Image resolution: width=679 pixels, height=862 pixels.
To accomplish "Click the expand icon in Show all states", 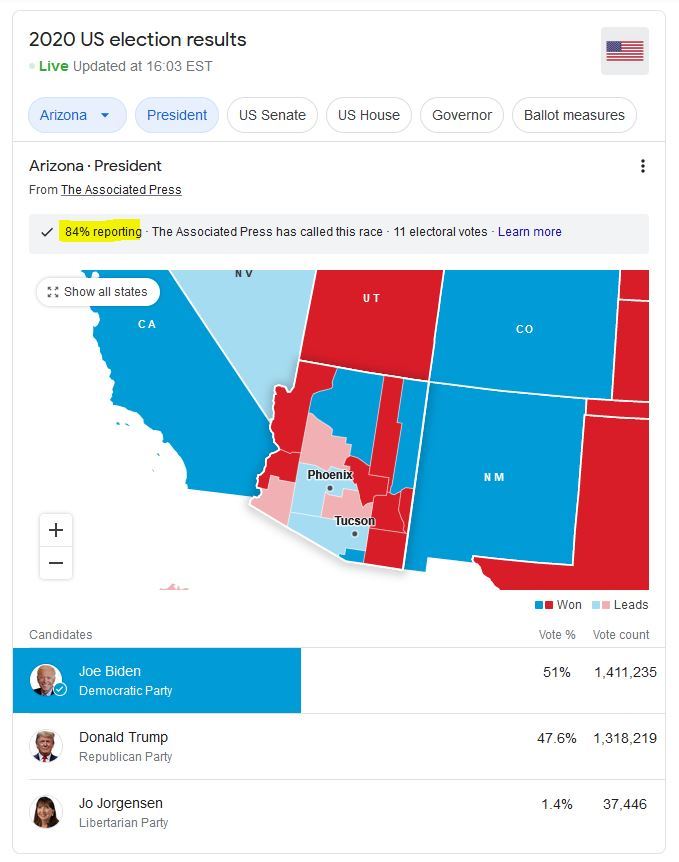I will (x=54, y=292).
